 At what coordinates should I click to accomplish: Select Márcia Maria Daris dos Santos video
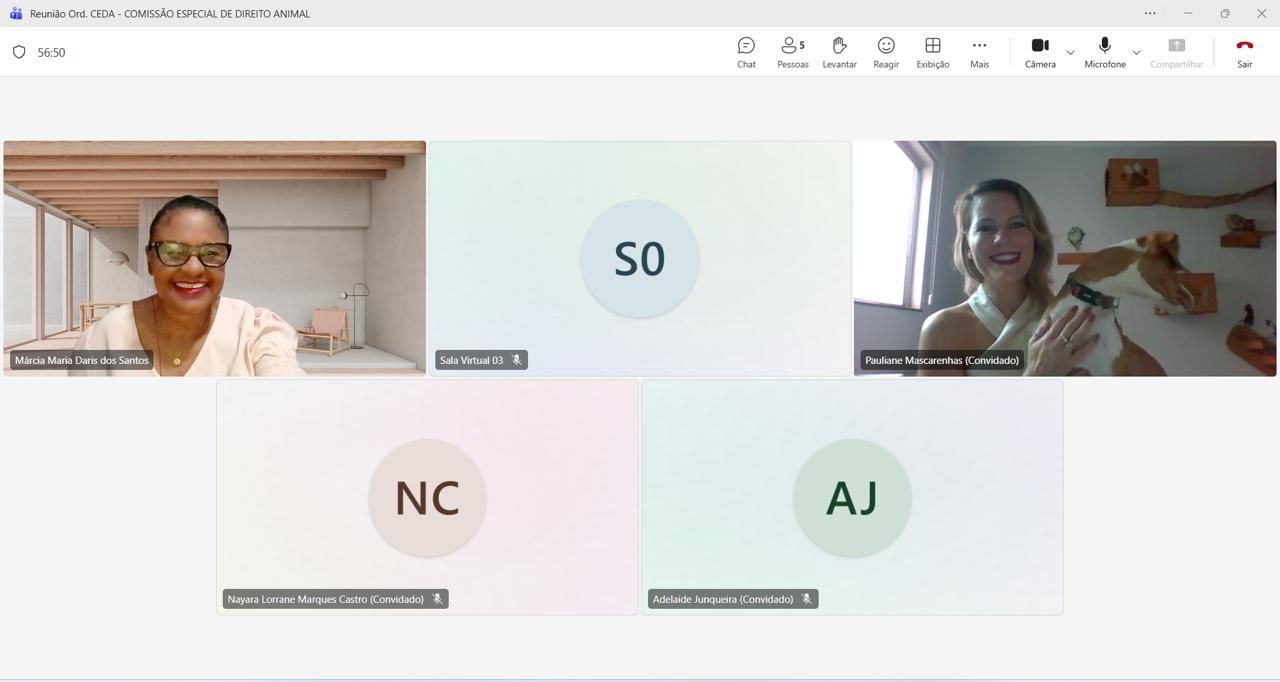(x=214, y=258)
